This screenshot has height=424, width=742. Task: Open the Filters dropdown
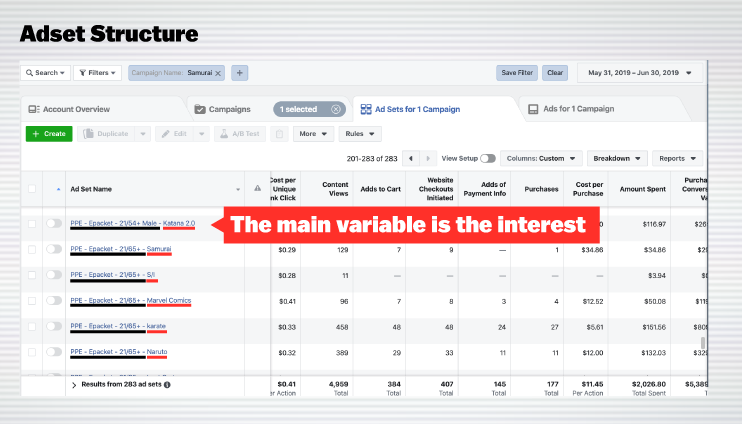tap(98, 73)
